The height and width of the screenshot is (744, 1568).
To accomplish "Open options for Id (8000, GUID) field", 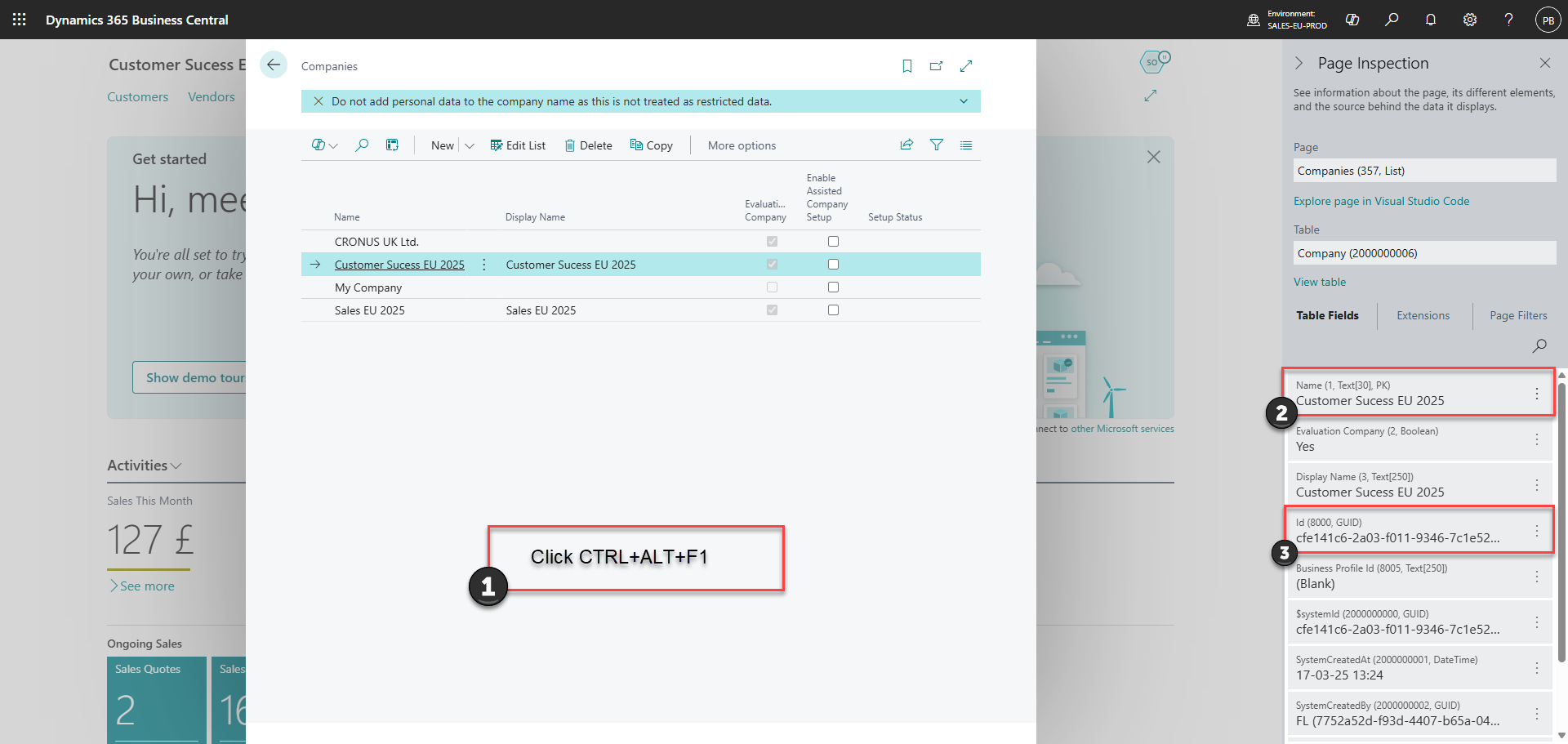I will tap(1537, 531).
